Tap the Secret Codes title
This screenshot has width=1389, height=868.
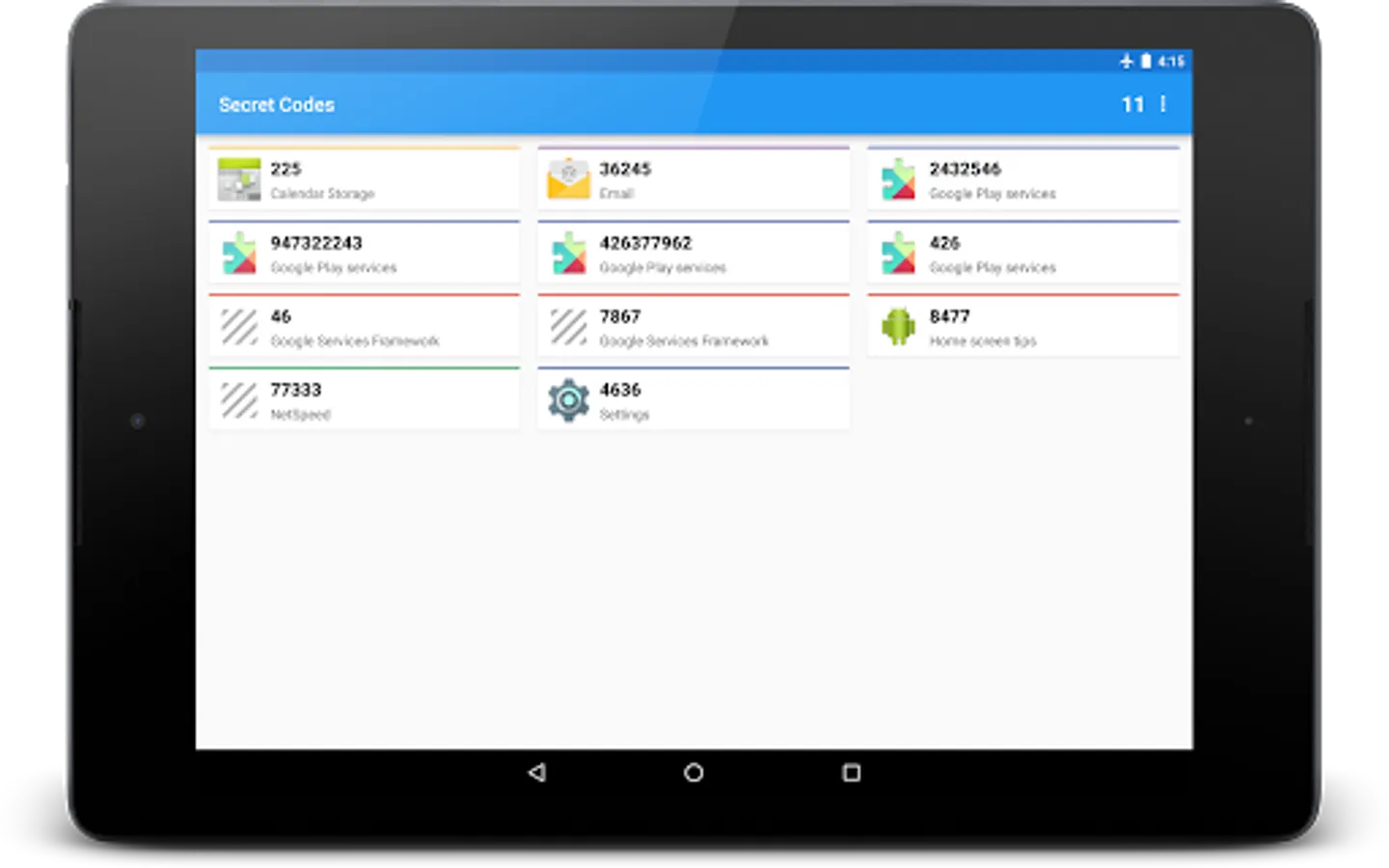pos(277,104)
